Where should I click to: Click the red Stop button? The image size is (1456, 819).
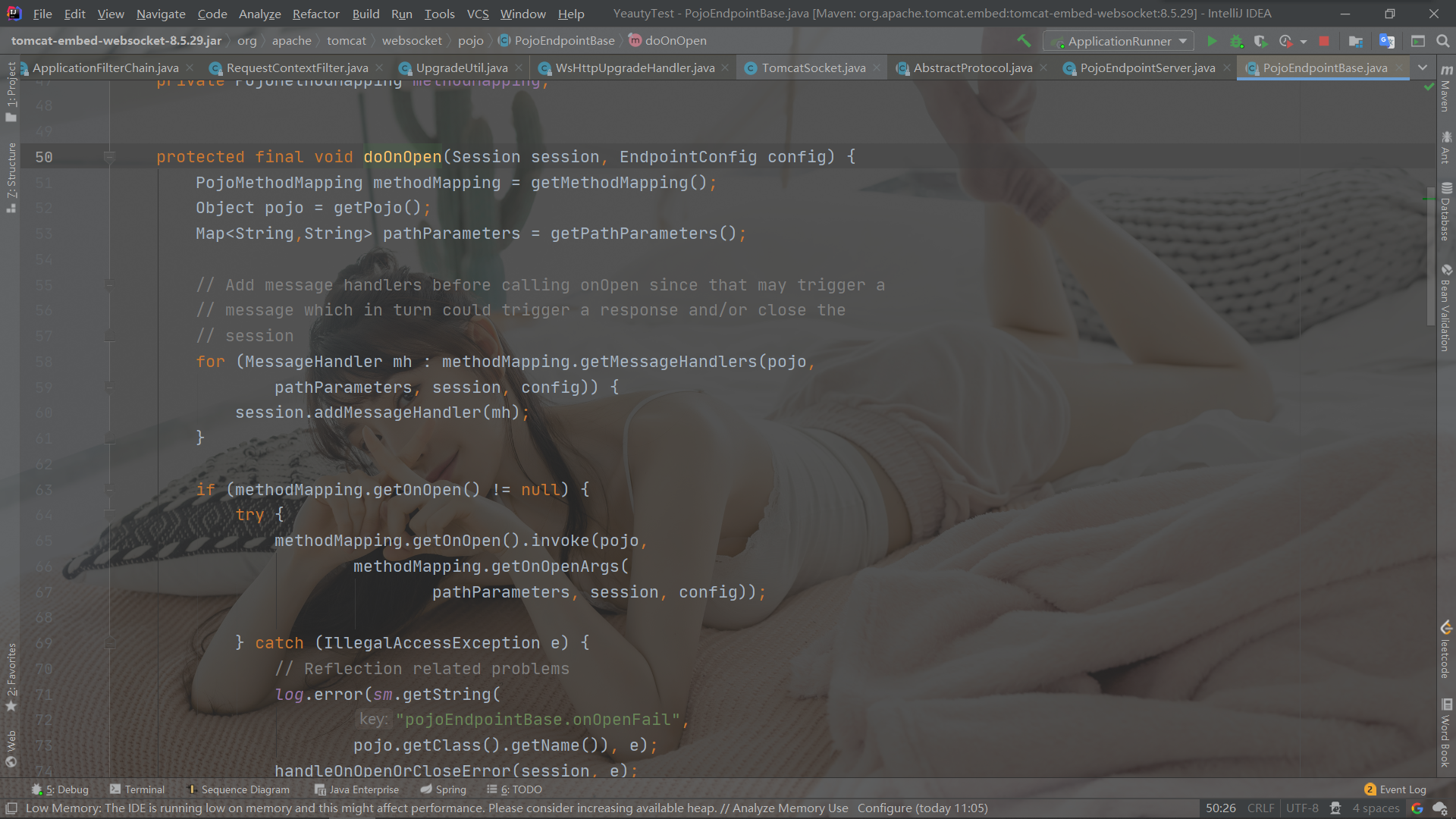click(1324, 41)
